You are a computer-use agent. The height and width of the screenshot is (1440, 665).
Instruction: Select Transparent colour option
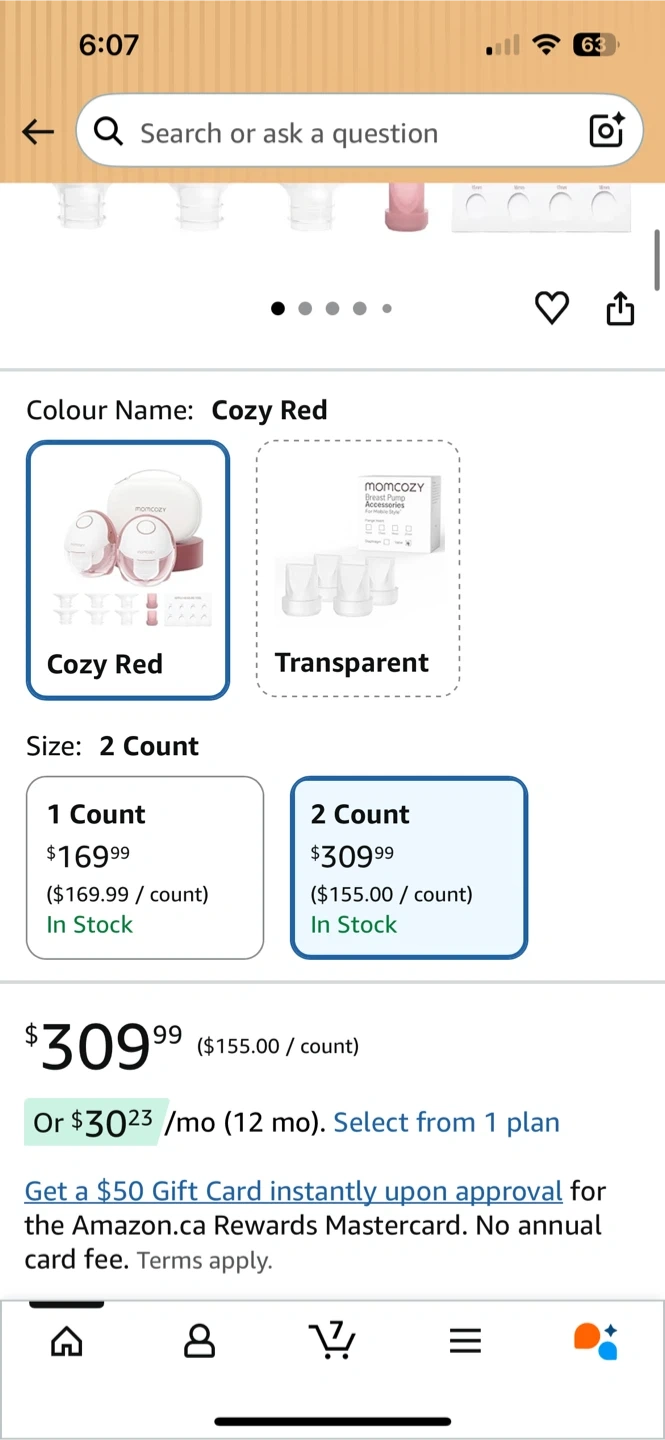[x=358, y=568]
